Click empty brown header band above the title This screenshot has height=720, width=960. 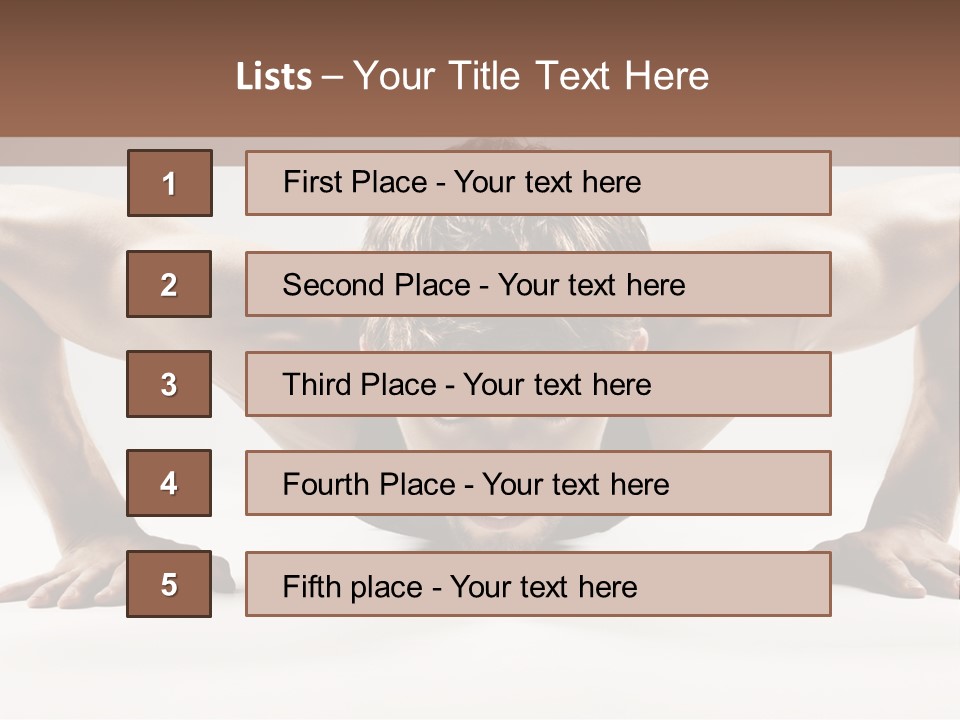point(480,25)
